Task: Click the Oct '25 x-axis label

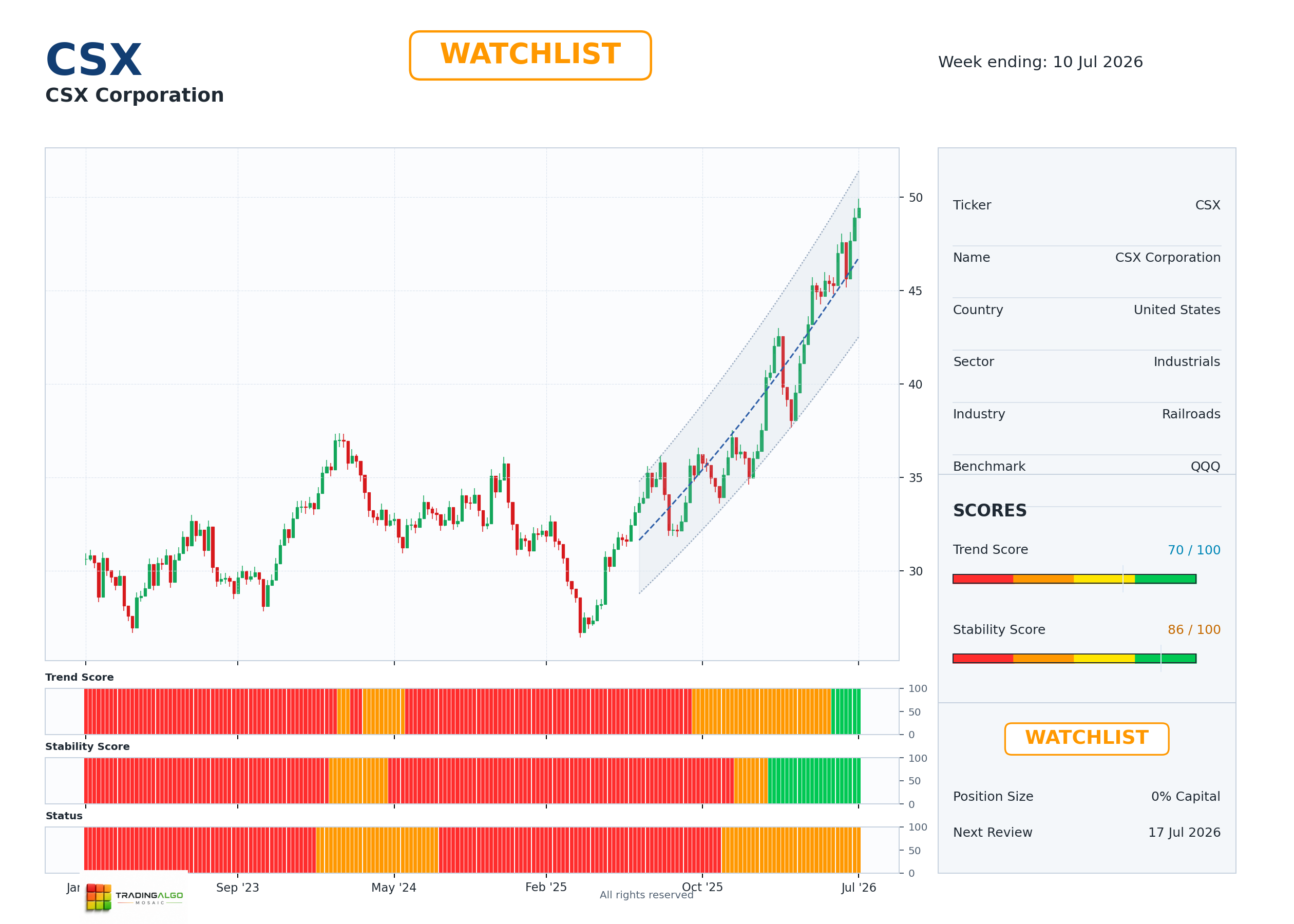Action: click(x=702, y=888)
